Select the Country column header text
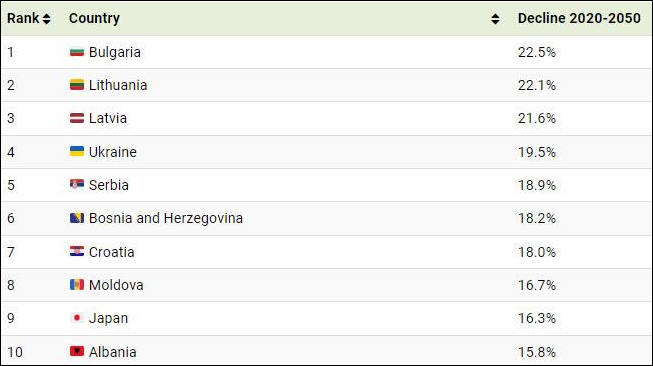The width and height of the screenshot is (653, 366). [x=94, y=18]
